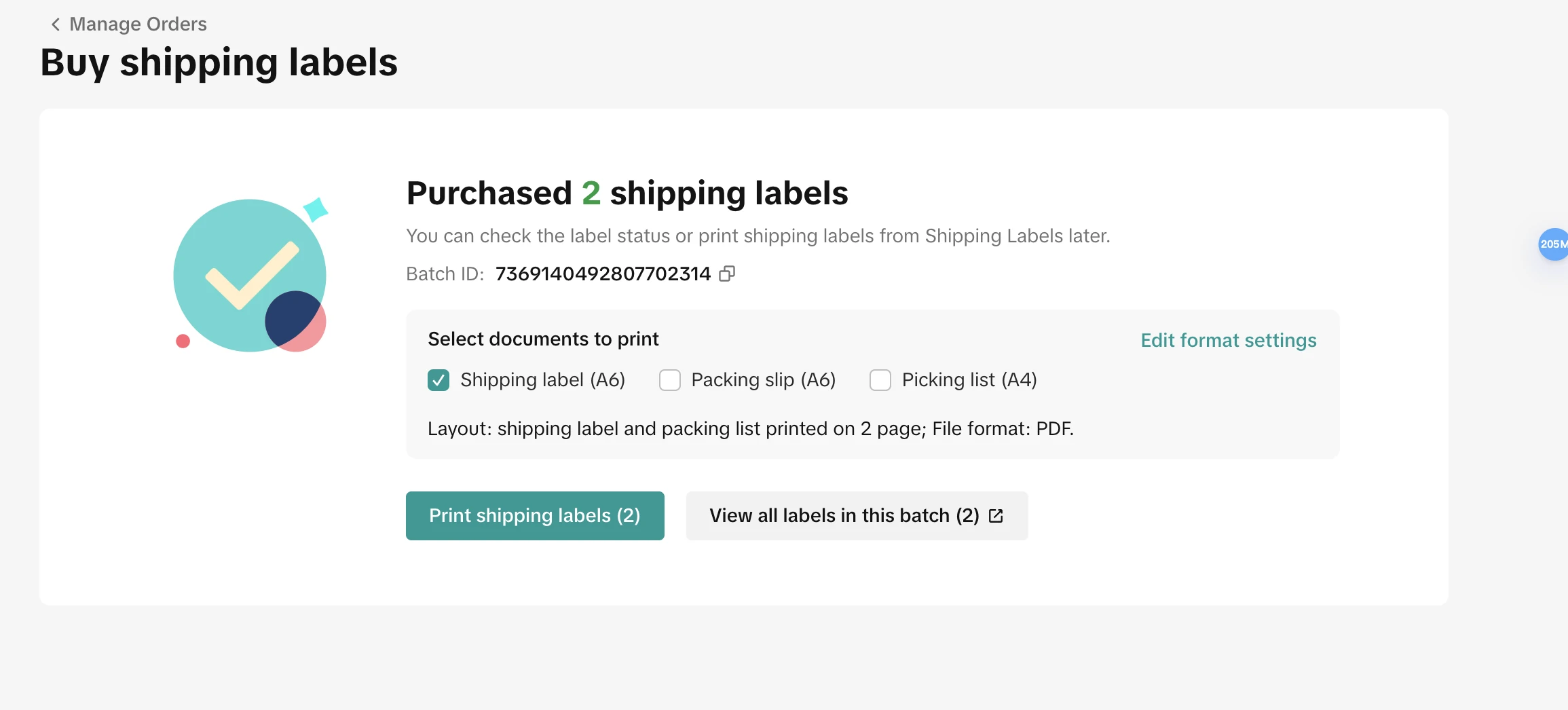Viewport: 1568px width, 710px height.
Task: Copy the Batch ID using copy icon
Action: [727, 274]
